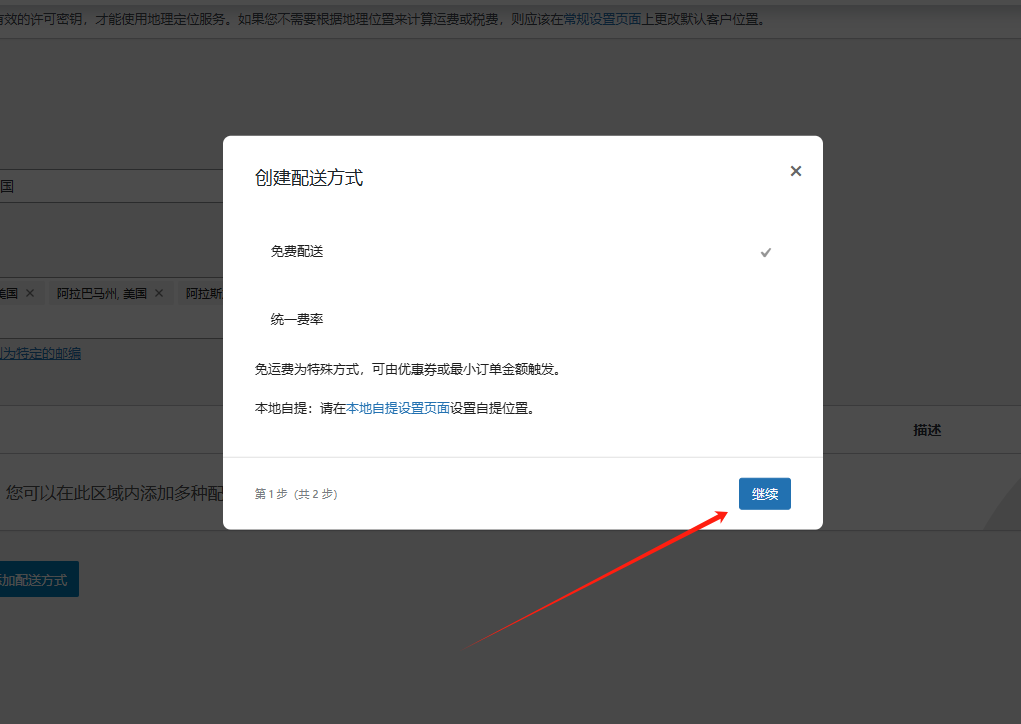The width and height of the screenshot is (1021, 724).
Task: Click the 继续 button
Action: [x=764, y=493]
